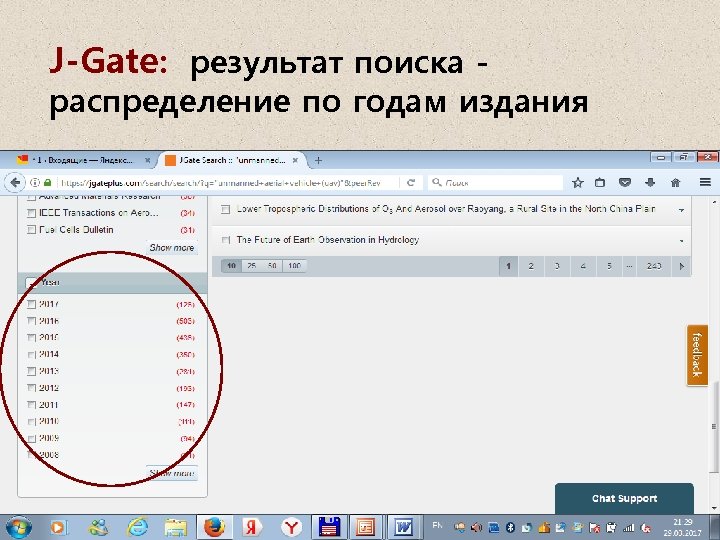
Task: Show 10 results per page
Action: (231, 266)
